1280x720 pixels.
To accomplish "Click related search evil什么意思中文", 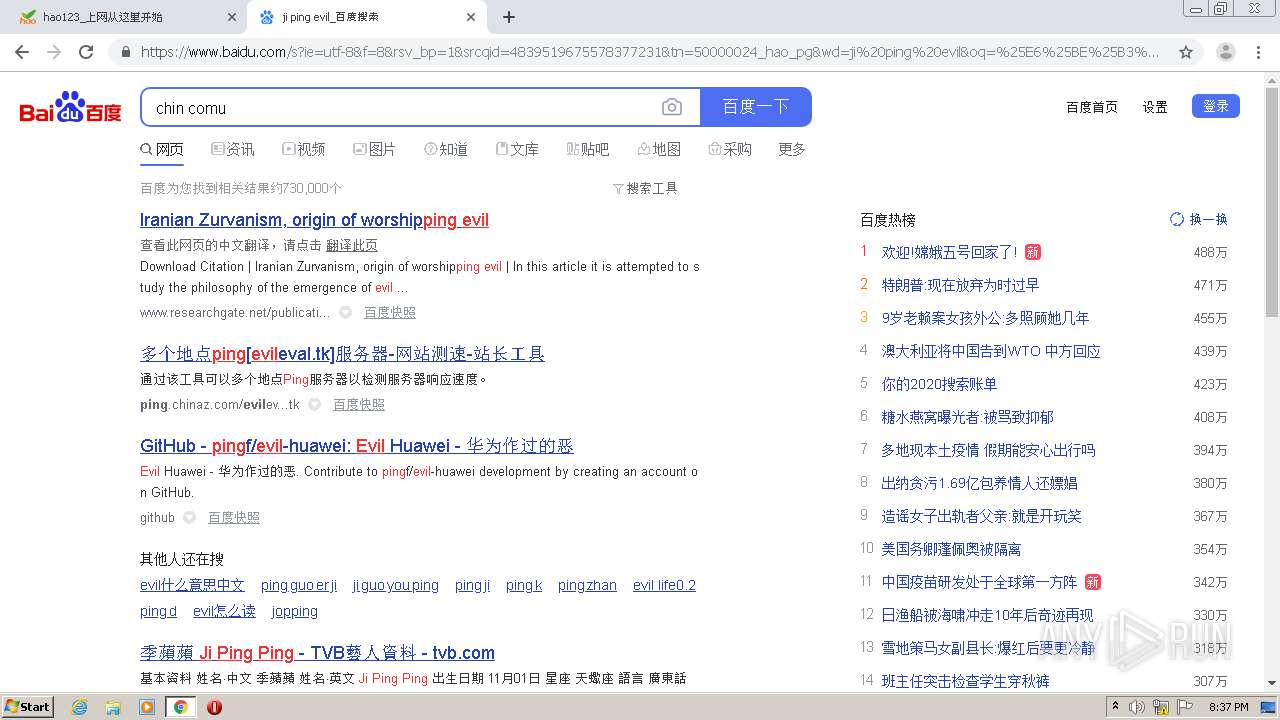I will click(x=192, y=585).
